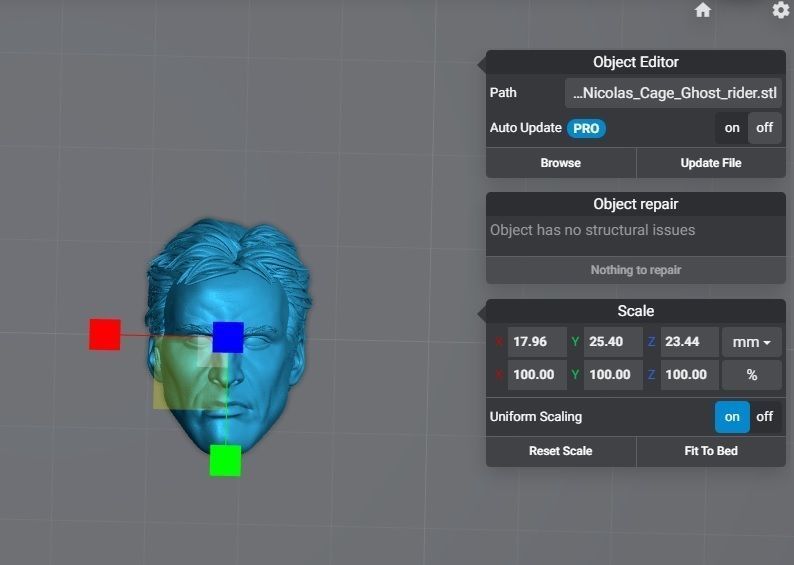The width and height of the screenshot is (794, 565).
Task: Click the Scale panel header
Action: [x=636, y=311]
